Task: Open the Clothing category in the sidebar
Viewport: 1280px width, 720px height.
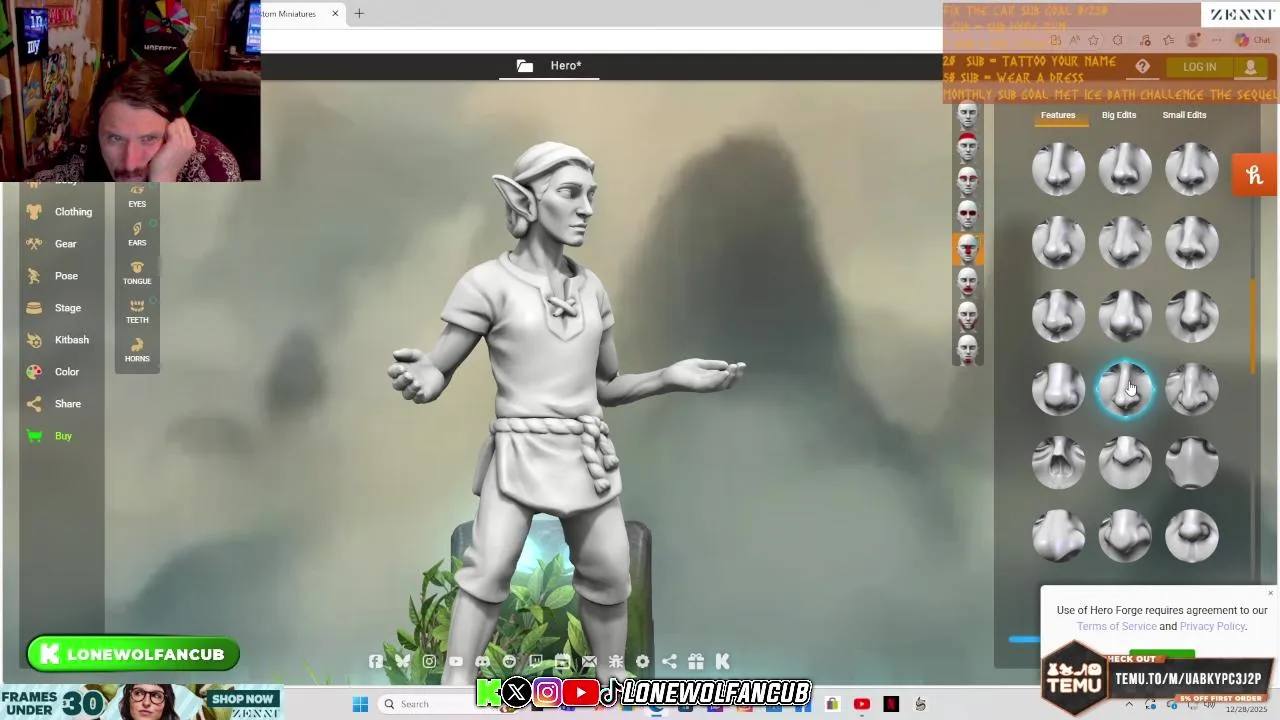Action: pyautogui.click(x=59, y=212)
